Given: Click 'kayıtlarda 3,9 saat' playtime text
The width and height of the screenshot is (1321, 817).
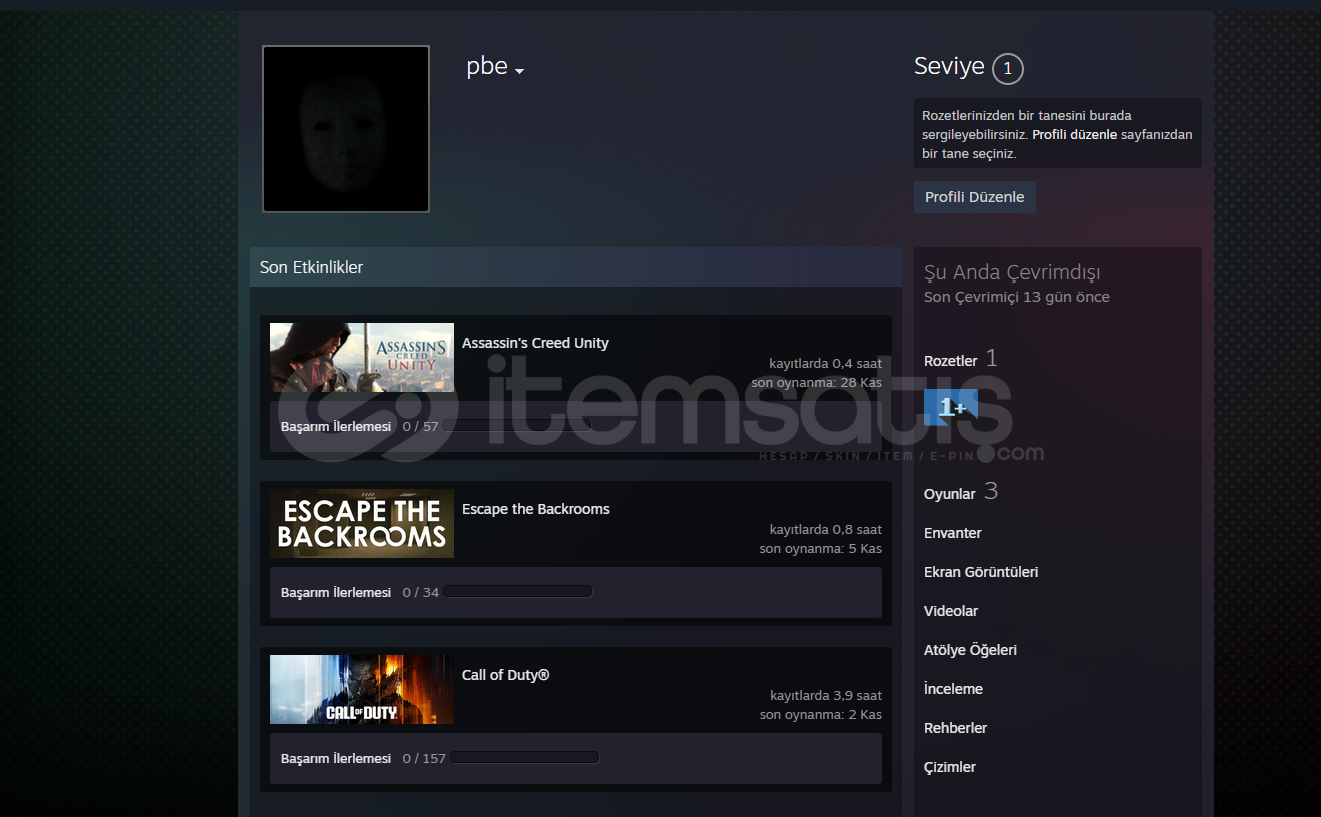Looking at the screenshot, I should [x=826, y=695].
